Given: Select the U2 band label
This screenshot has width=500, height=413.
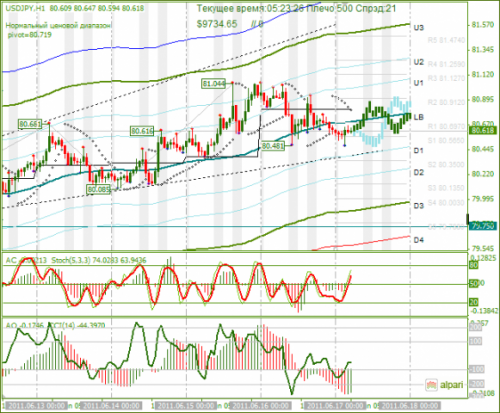Looking at the screenshot, I should pos(418,62).
